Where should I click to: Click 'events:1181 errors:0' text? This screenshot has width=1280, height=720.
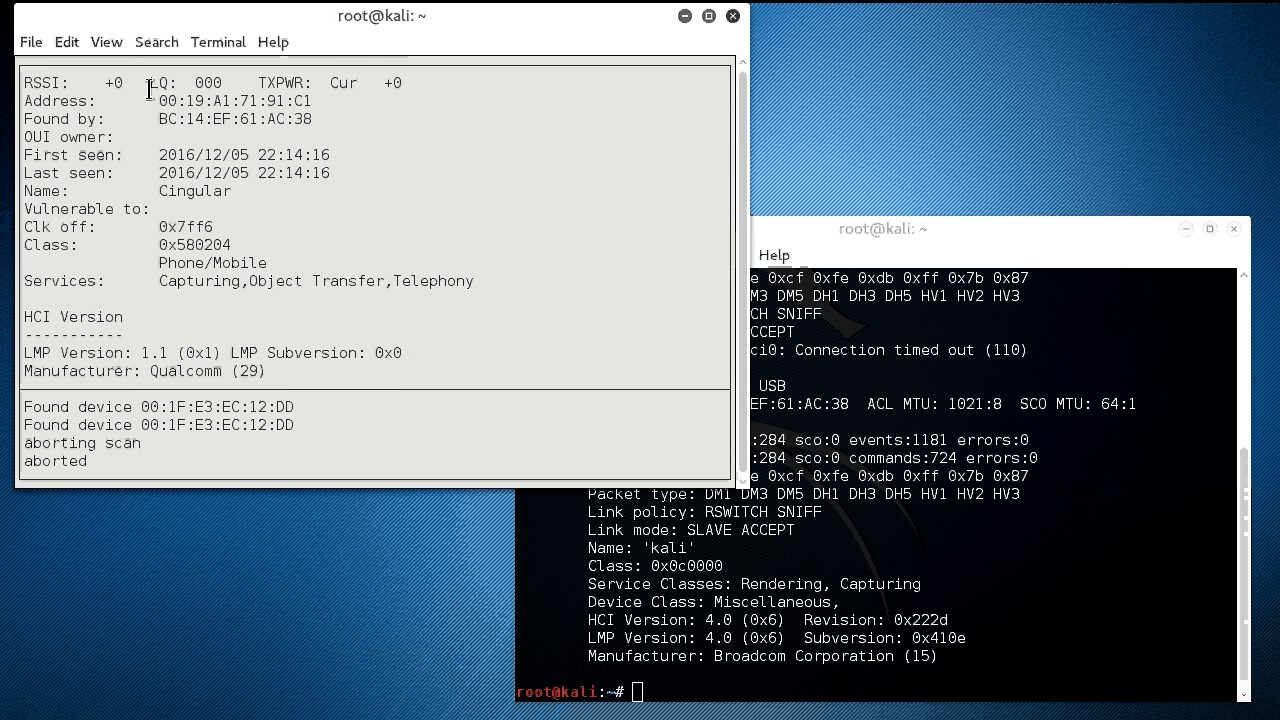pyautogui.click(x=938, y=440)
